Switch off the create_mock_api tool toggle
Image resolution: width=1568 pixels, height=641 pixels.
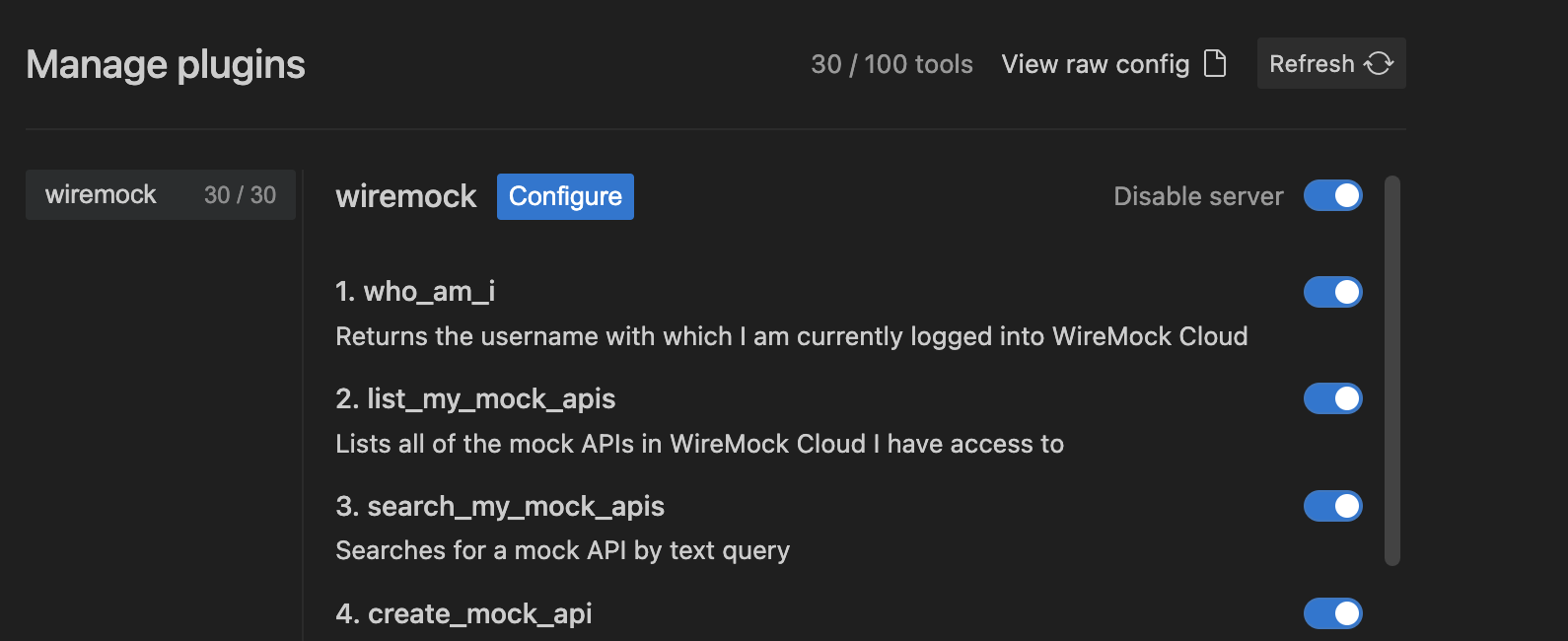(1333, 613)
